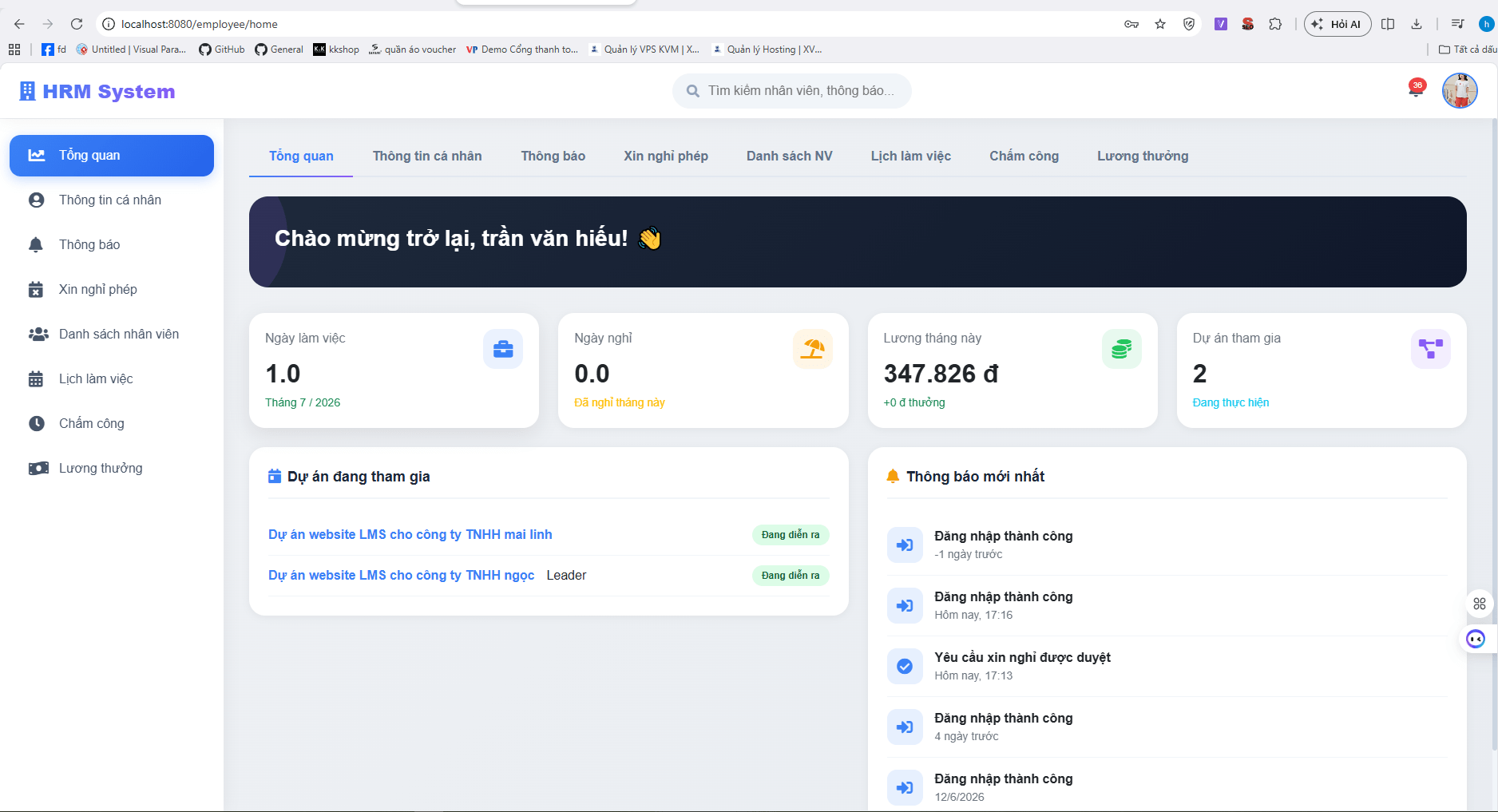
Task: Open project link TNHH ngọc
Action: pyautogui.click(x=402, y=575)
